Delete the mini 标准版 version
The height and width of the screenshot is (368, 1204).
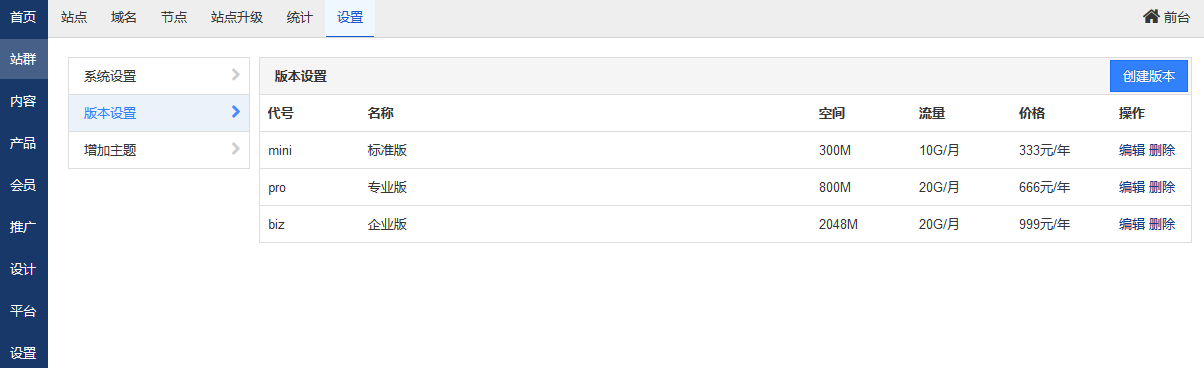click(x=1162, y=151)
